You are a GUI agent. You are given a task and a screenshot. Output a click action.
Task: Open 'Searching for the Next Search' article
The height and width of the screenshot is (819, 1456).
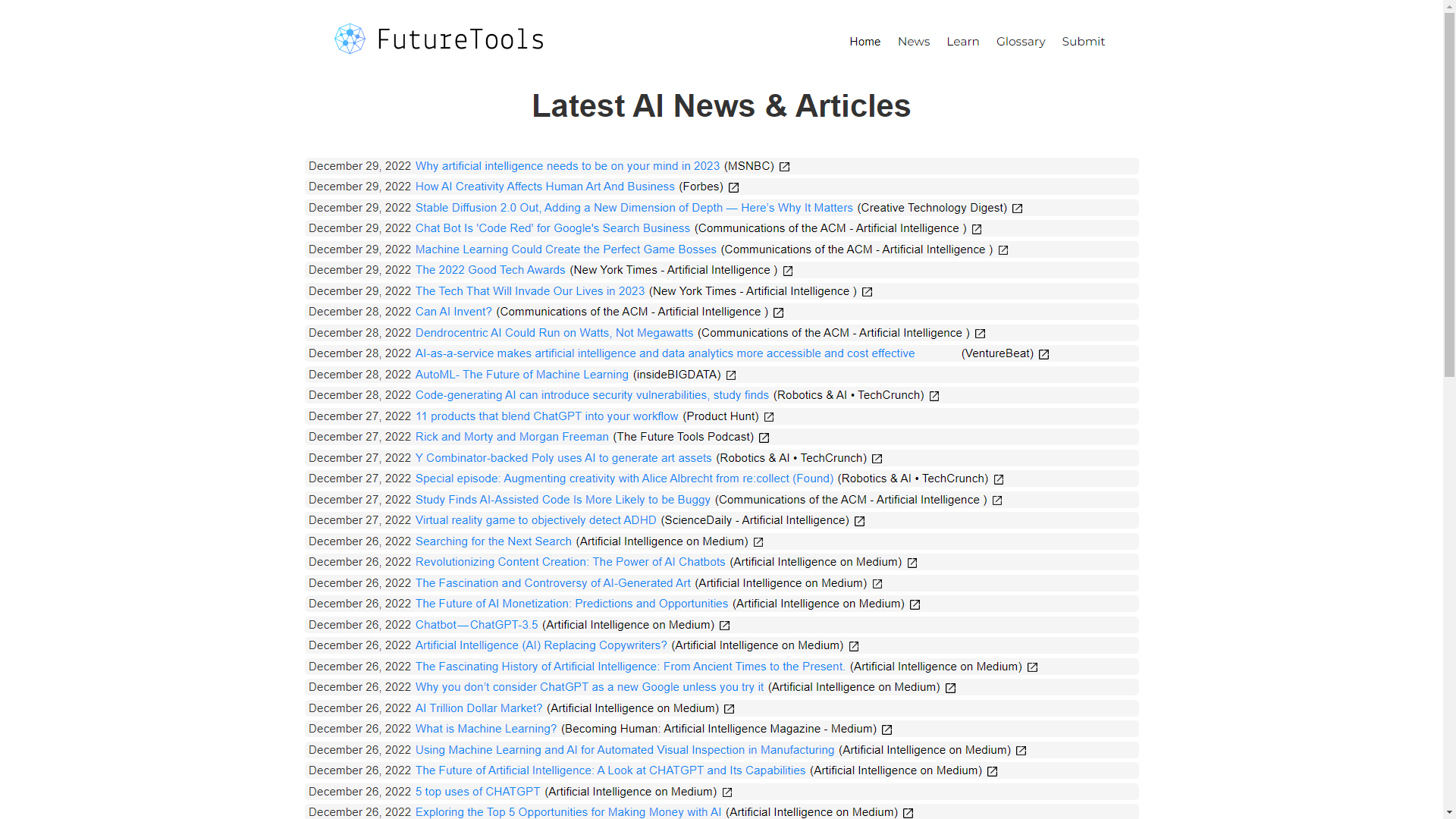(493, 541)
